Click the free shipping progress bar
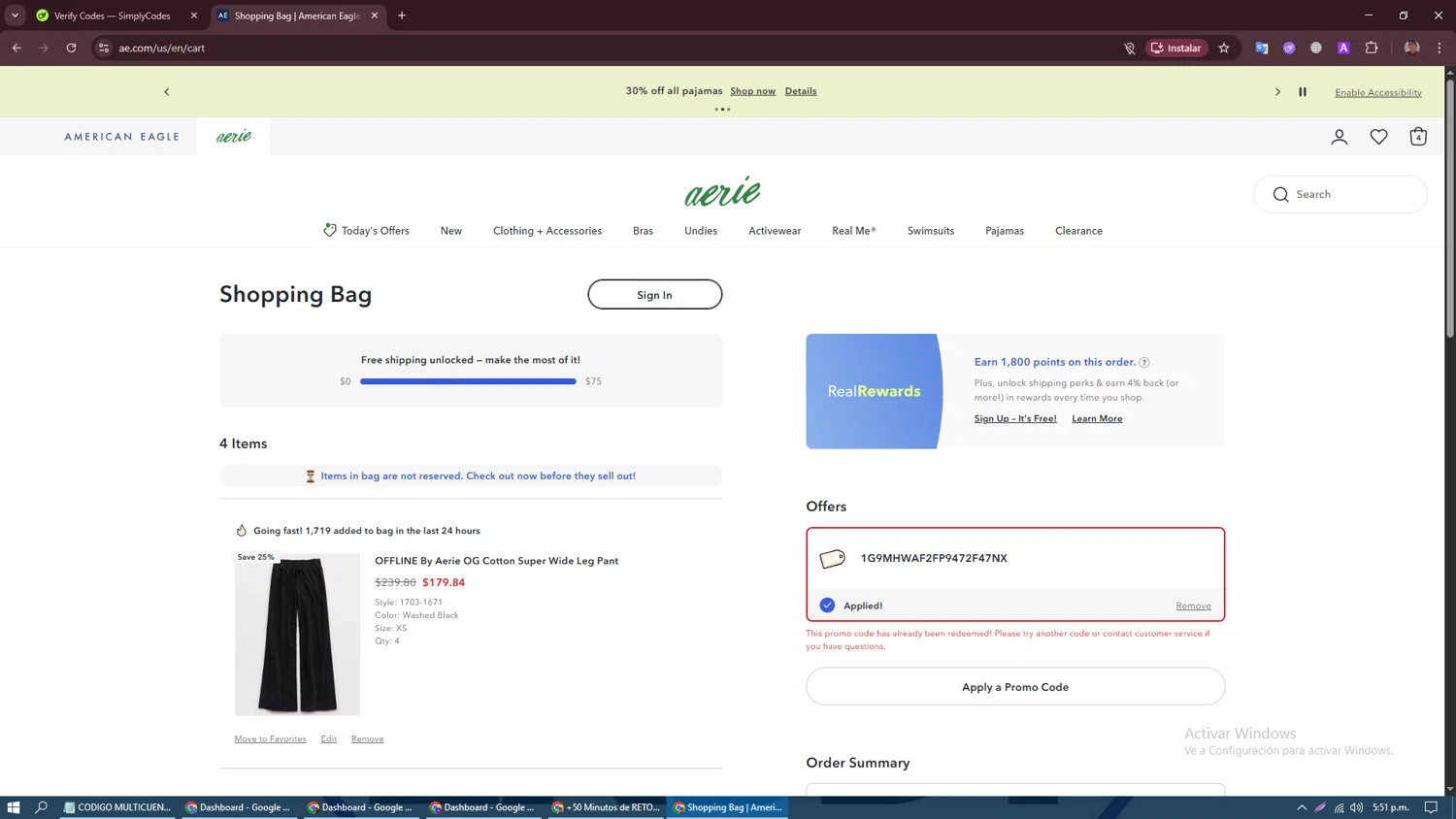 (x=468, y=381)
